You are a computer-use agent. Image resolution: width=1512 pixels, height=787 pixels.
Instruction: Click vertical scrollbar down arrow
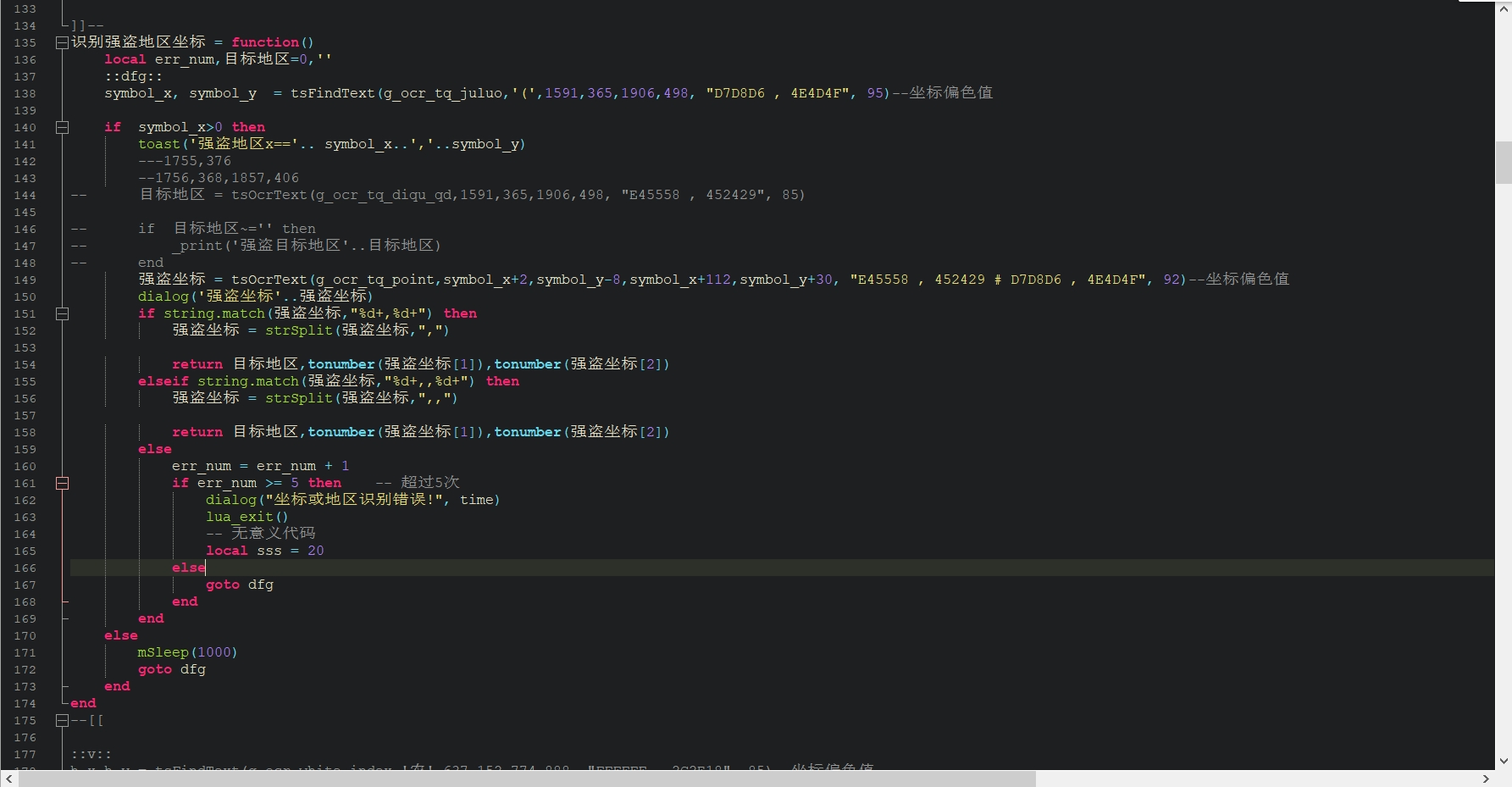pos(1504,761)
